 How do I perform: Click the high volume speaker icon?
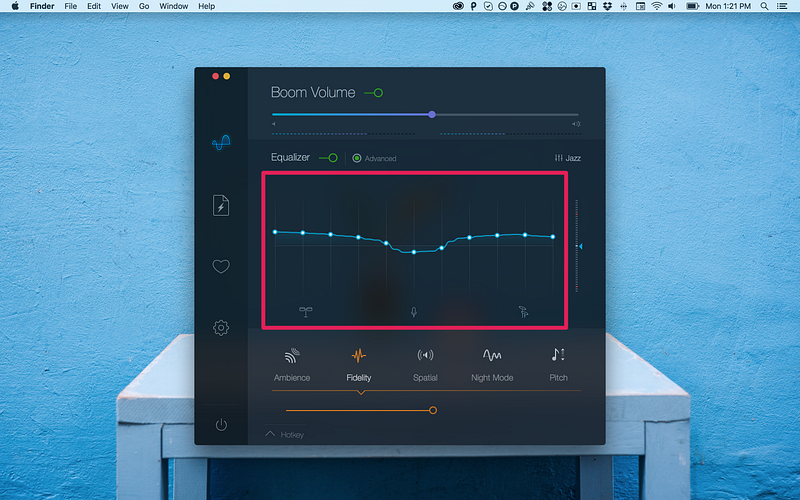point(576,124)
